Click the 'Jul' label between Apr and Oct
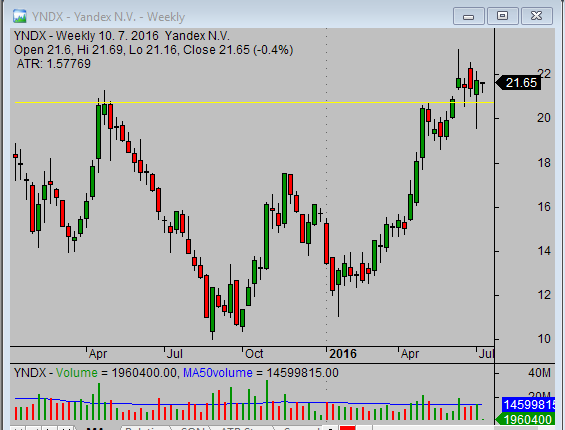Image resolution: width=565 pixels, height=430 pixels. point(175,354)
